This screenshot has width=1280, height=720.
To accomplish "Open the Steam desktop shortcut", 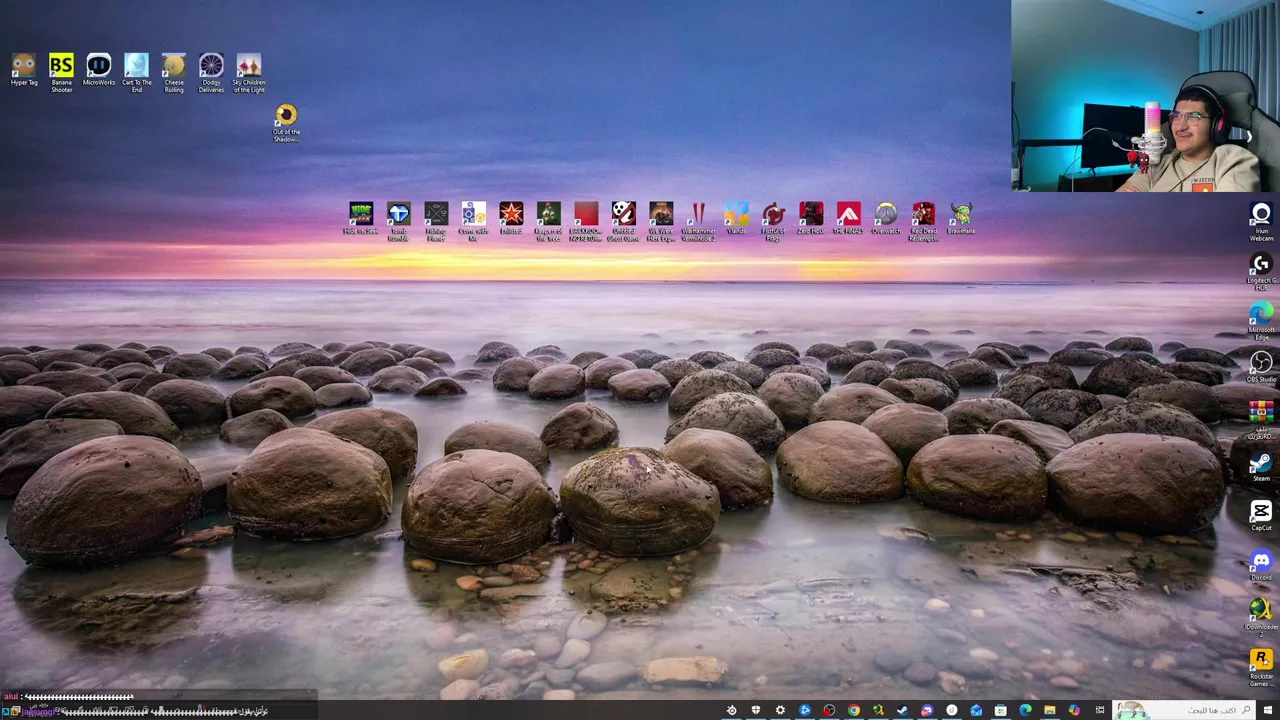I will tap(1261, 465).
